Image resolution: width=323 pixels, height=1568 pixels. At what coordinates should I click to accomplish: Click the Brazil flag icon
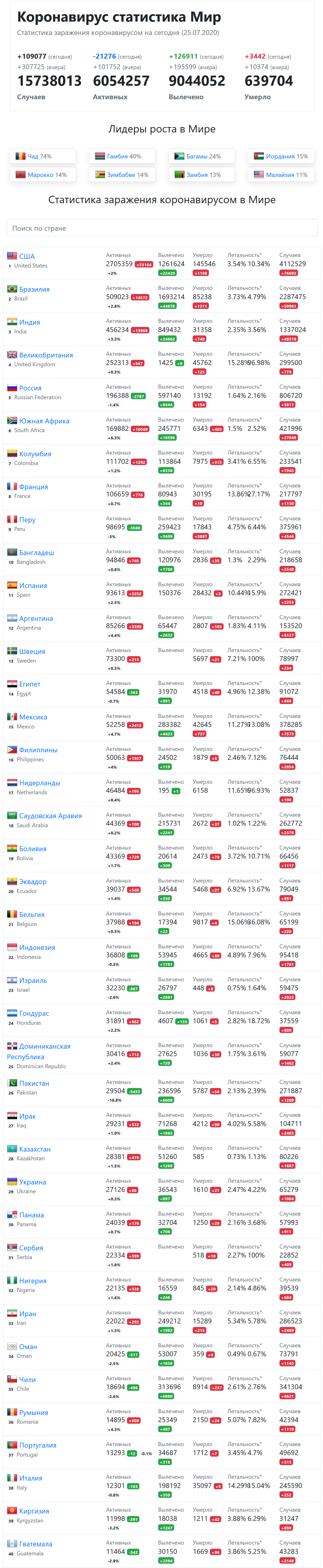[12, 289]
